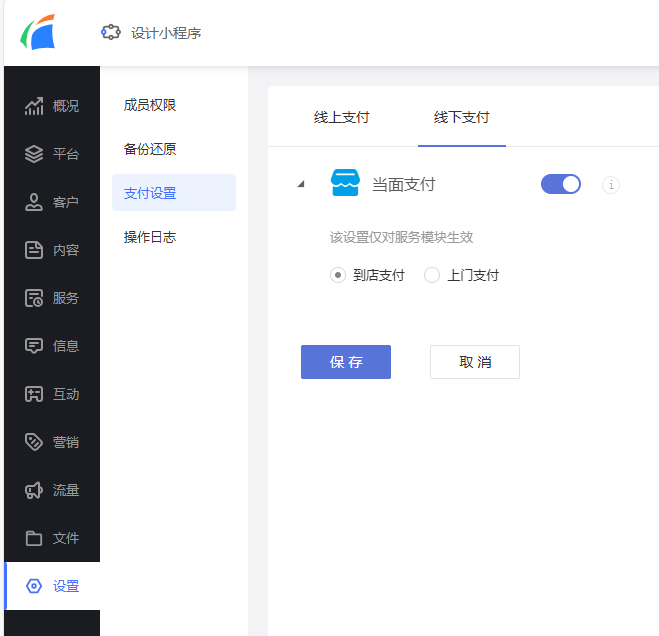Open the 营销 tag icon

(34, 442)
